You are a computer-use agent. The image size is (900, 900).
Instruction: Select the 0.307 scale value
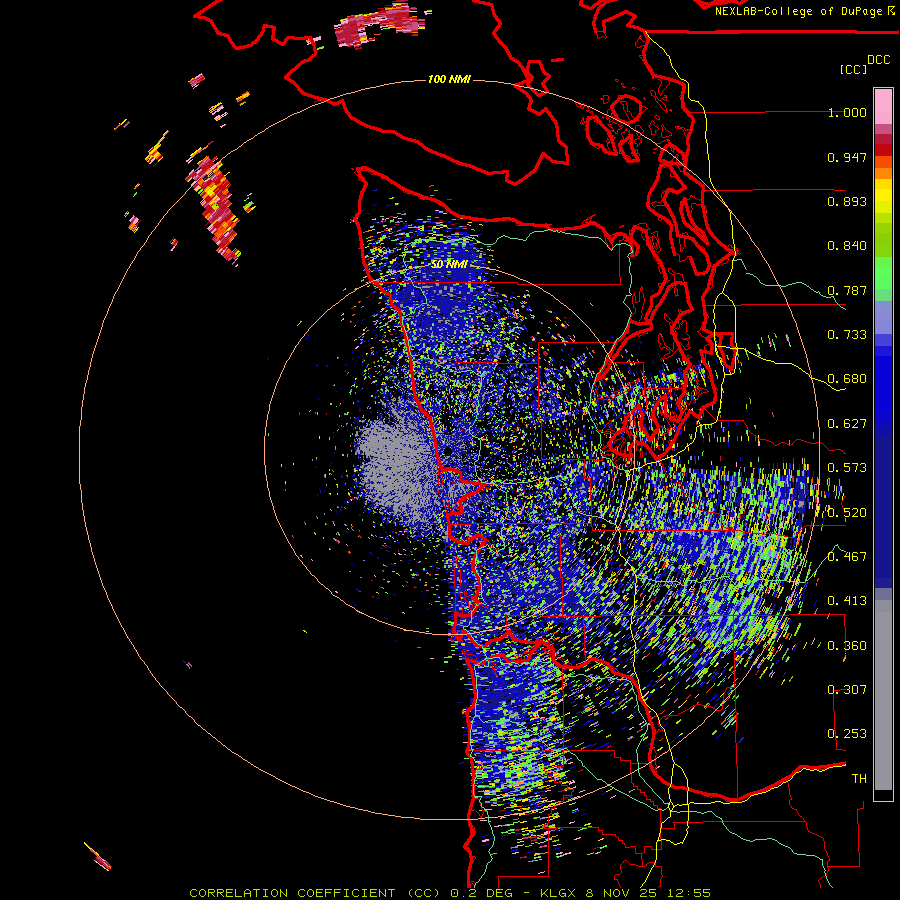(847, 690)
